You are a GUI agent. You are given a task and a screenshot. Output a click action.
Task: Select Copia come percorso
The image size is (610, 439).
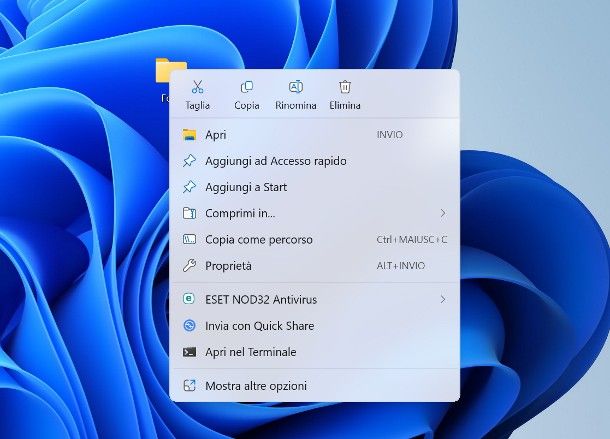point(315,240)
